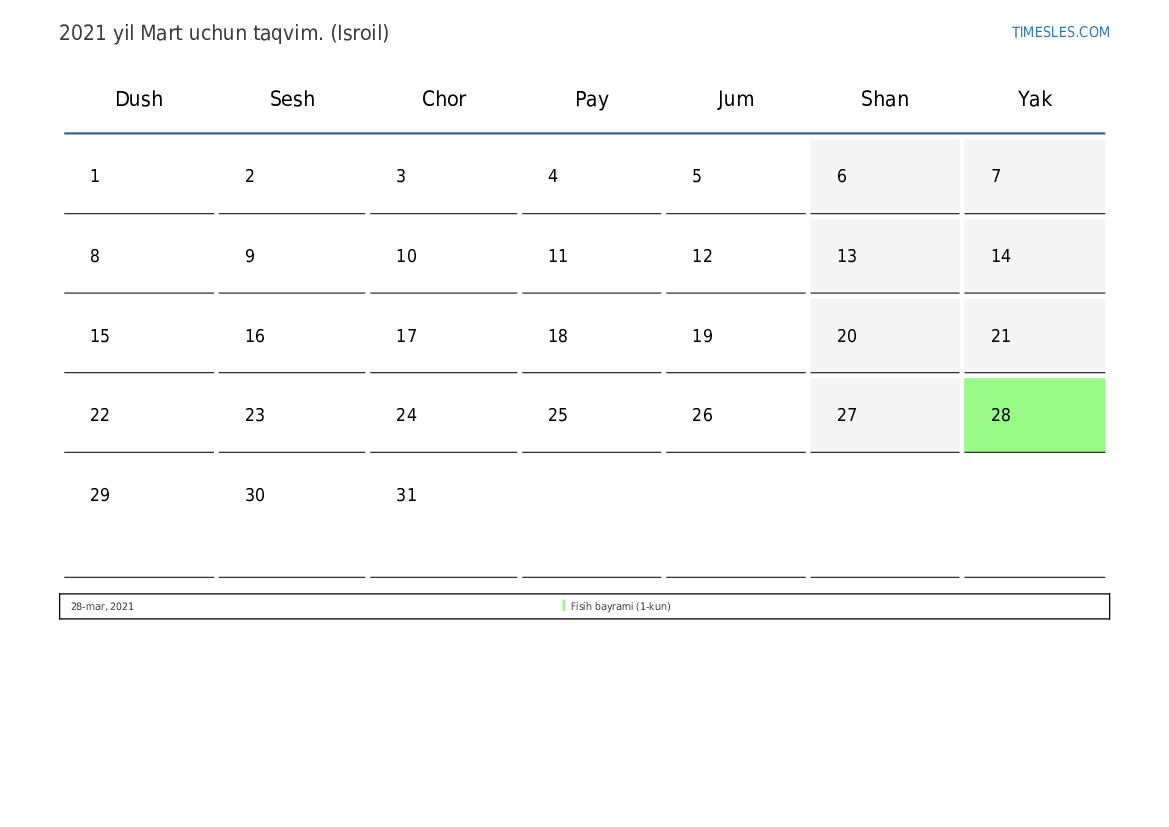Click the green highlighted day 28 cell
This screenshot has height=827, width=1169.
[x=1035, y=415]
